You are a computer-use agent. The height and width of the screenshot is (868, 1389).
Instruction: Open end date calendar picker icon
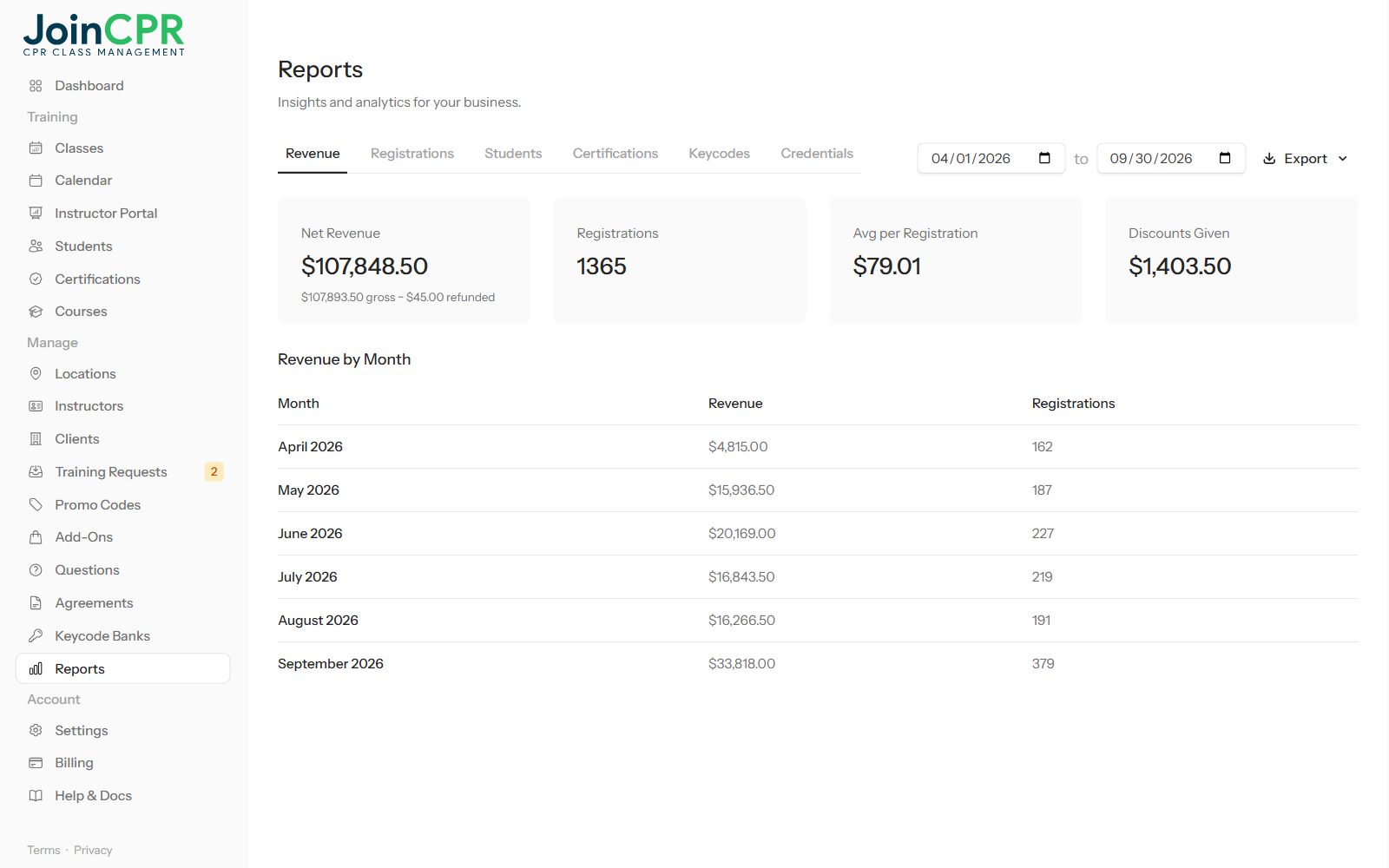[1225, 158]
